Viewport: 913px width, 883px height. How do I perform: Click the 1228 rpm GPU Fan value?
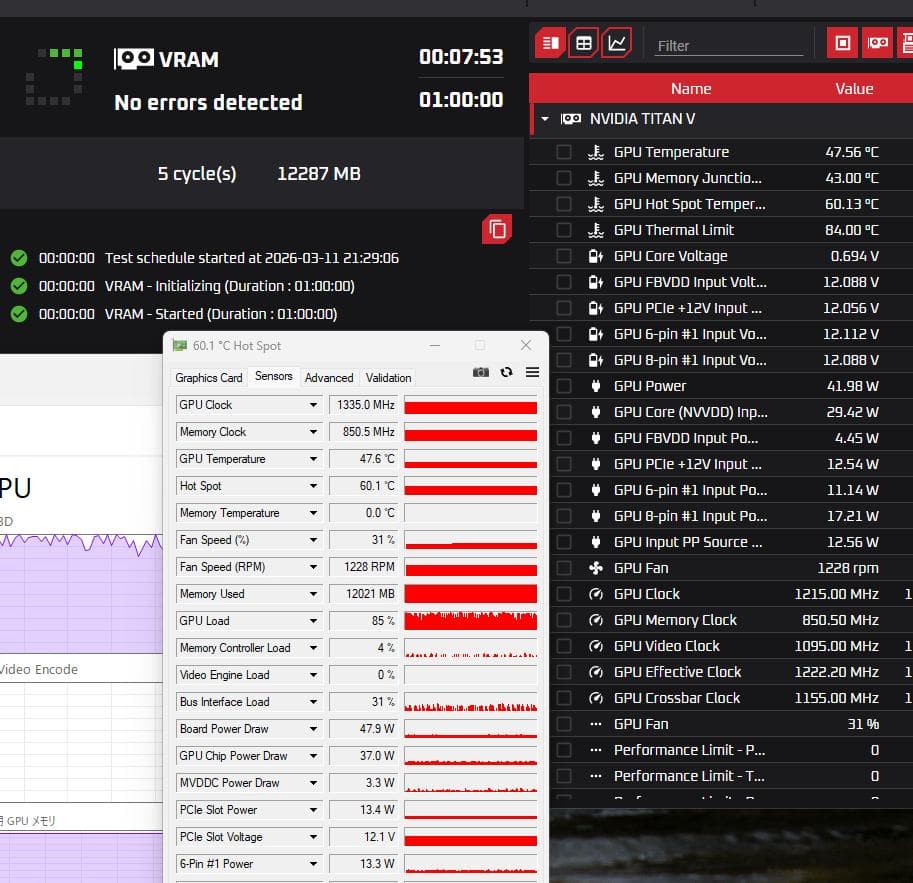point(848,568)
